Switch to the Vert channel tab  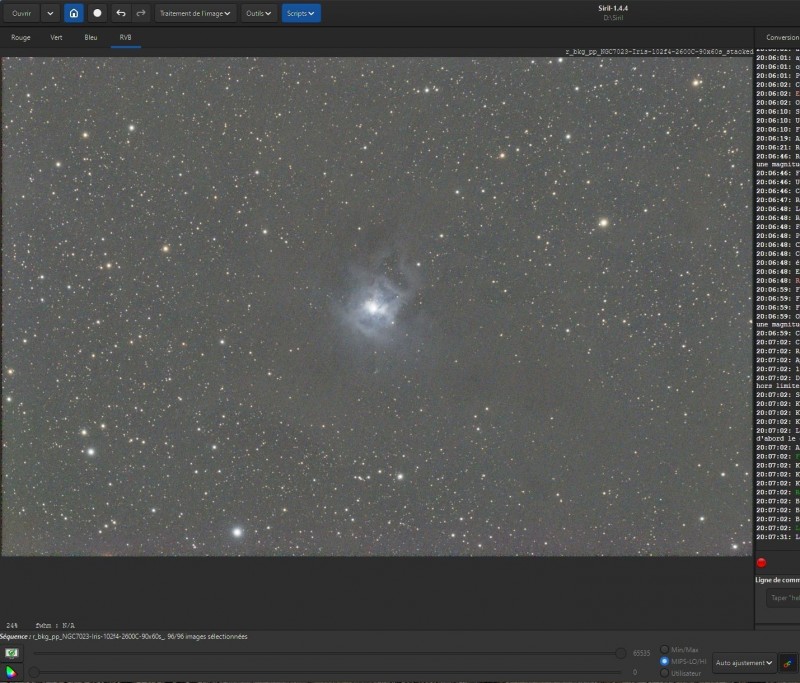click(x=56, y=37)
